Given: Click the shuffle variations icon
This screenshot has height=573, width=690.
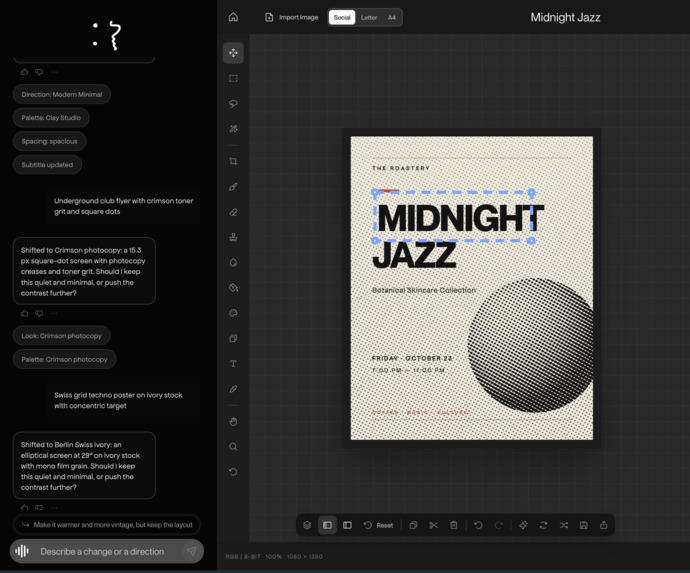Looking at the screenshot, I should [x=564, y=525].
